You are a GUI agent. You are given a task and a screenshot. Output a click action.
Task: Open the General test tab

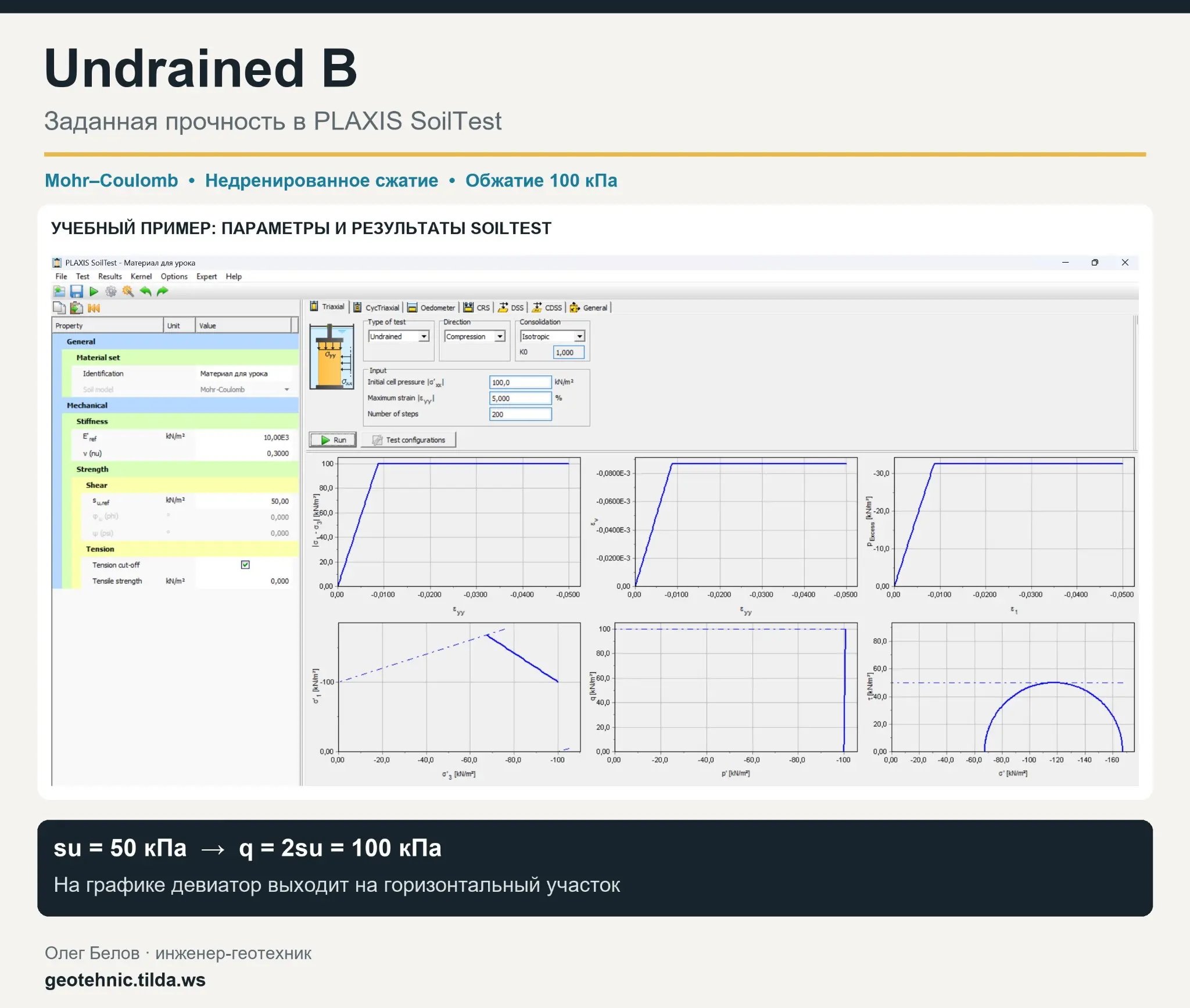[589, 308]
